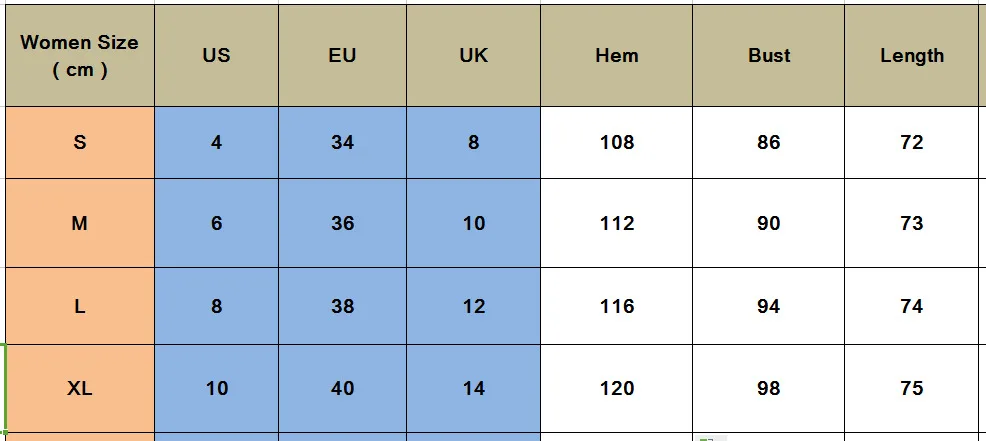Select the US value 6 cell

[x=216, y=224]
